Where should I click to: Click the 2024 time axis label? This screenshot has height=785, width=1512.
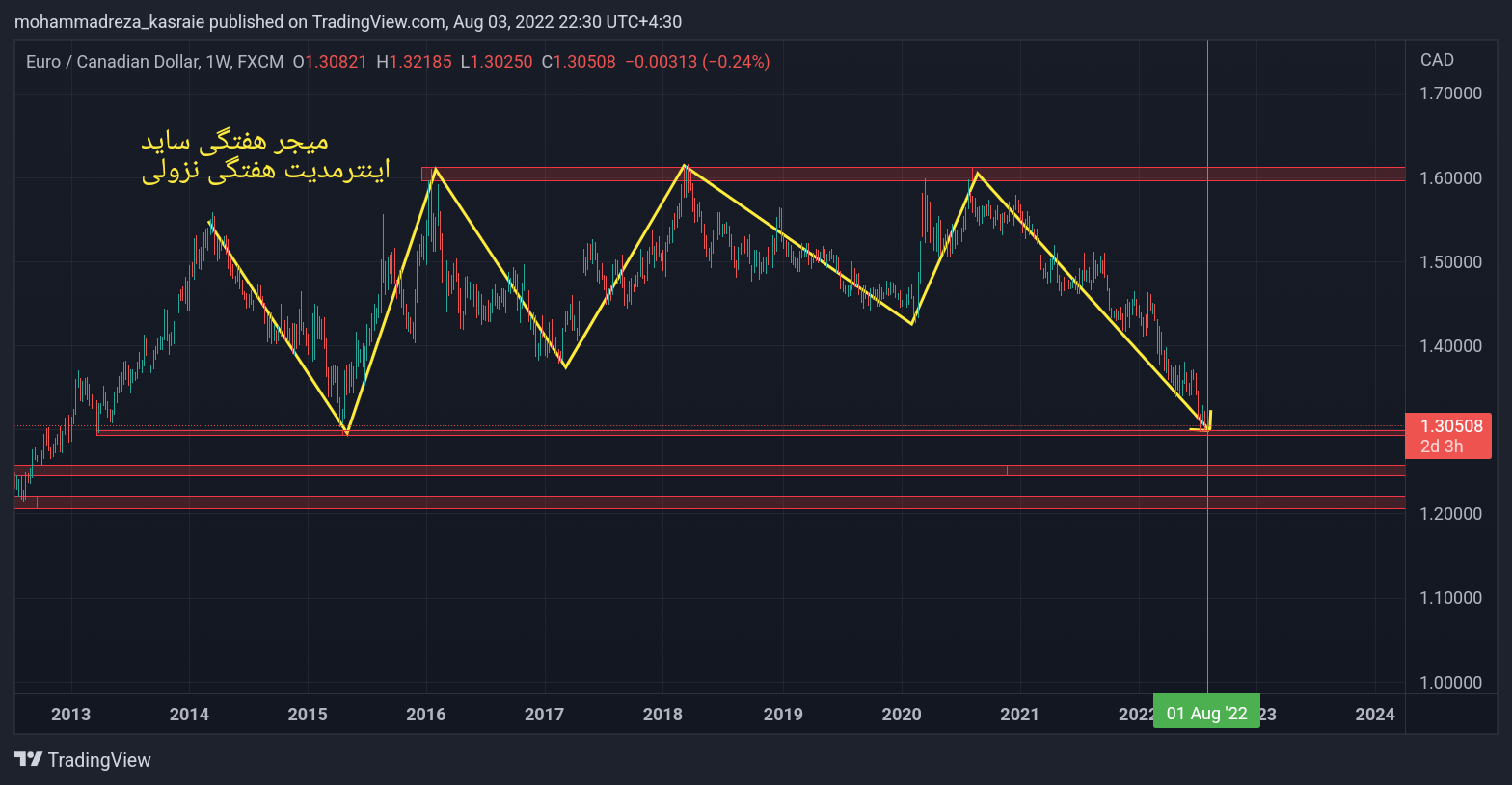coord(1375,715)
